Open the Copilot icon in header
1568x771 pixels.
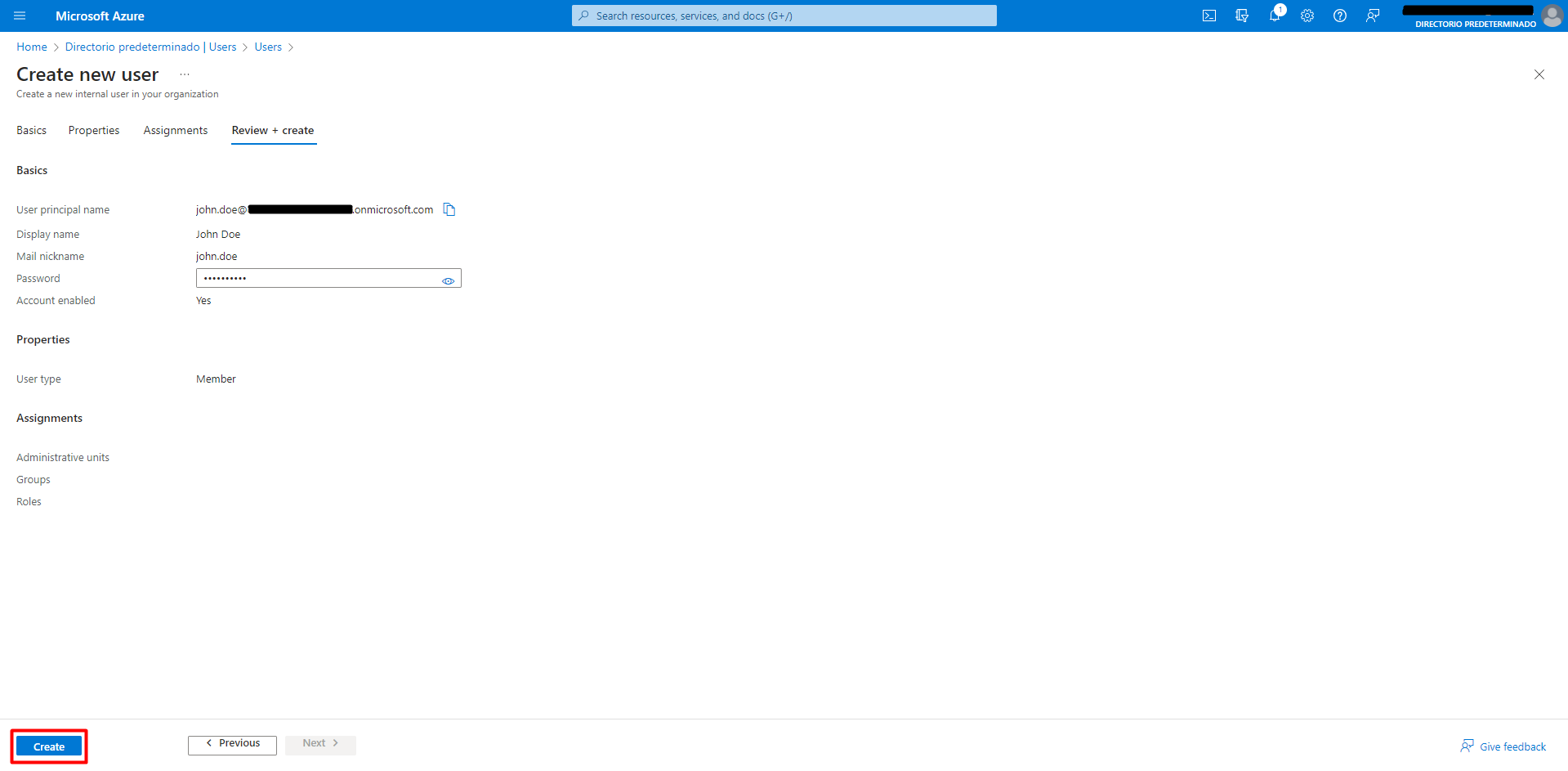tap(1242, 16)
